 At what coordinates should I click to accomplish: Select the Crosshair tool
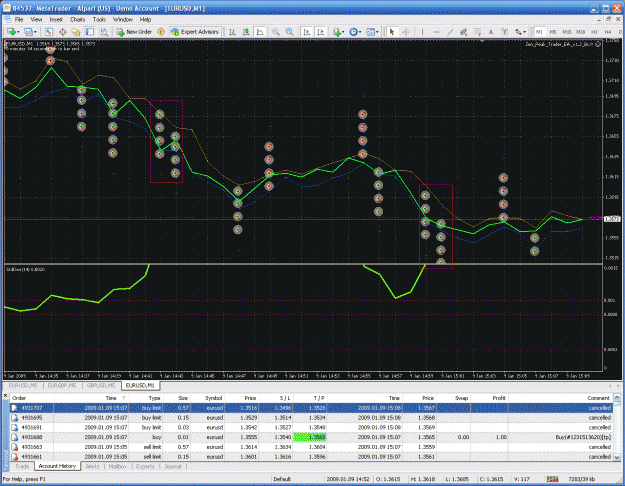tap(406, 32)
